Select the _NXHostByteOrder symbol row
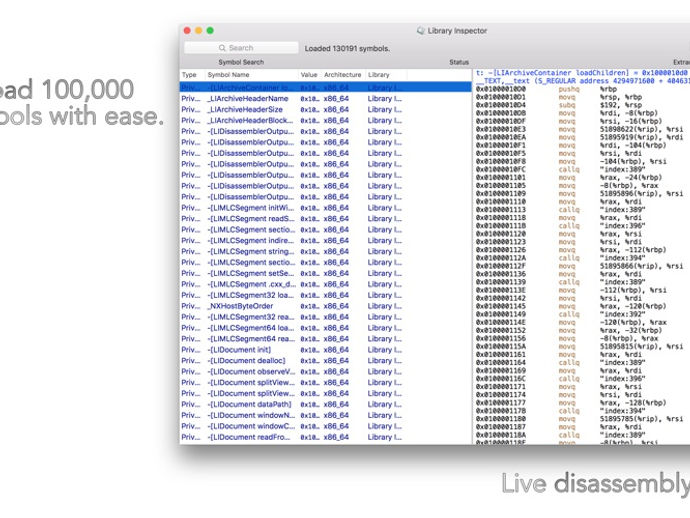Viewport: 690px width, 518px height. (326, 306)
